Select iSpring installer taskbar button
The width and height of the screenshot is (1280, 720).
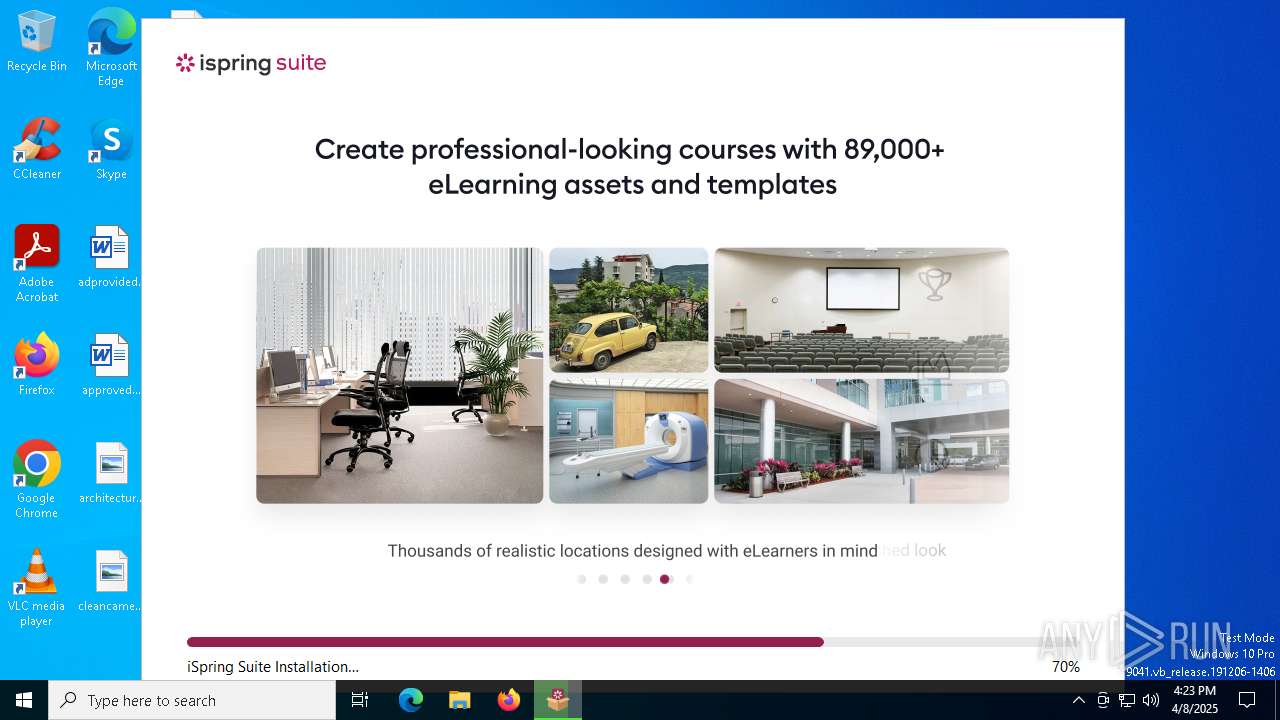click(558, 700)
